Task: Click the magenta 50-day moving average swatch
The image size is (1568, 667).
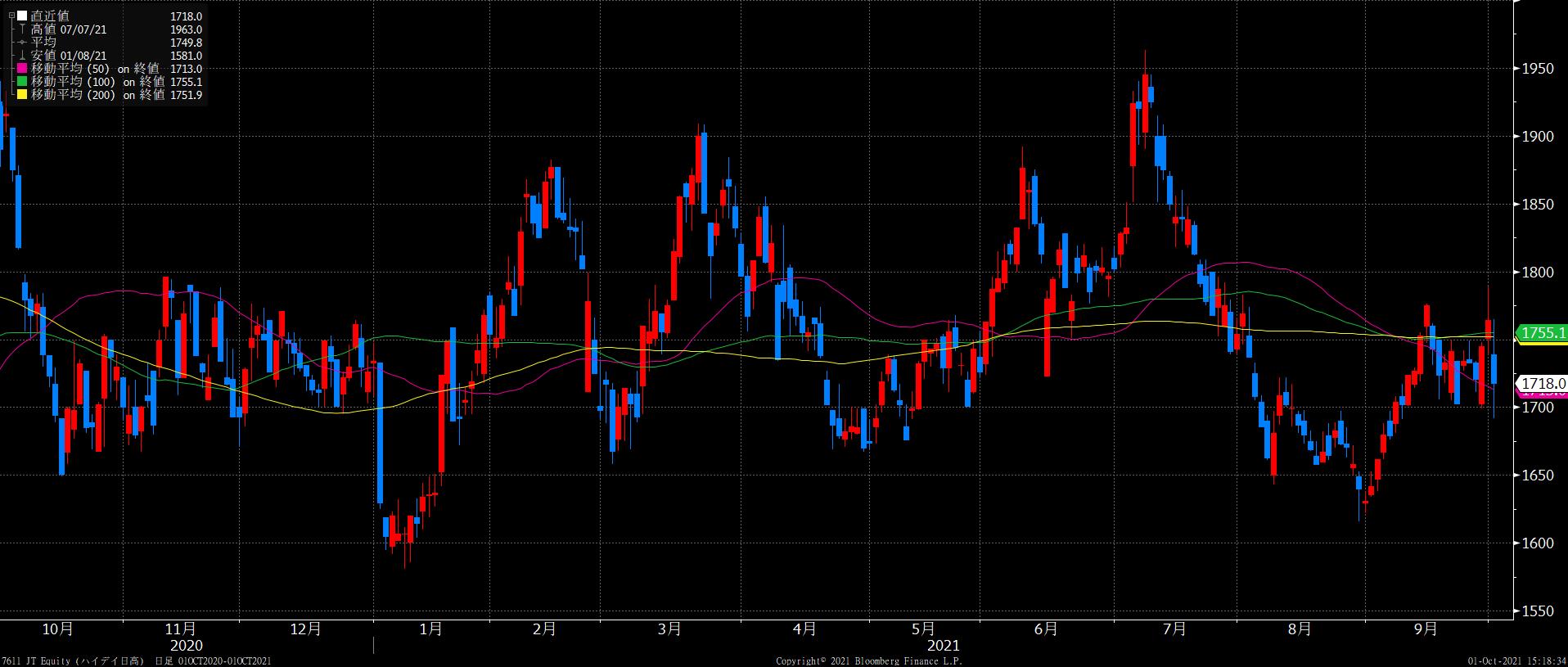Action: [22, 69]
